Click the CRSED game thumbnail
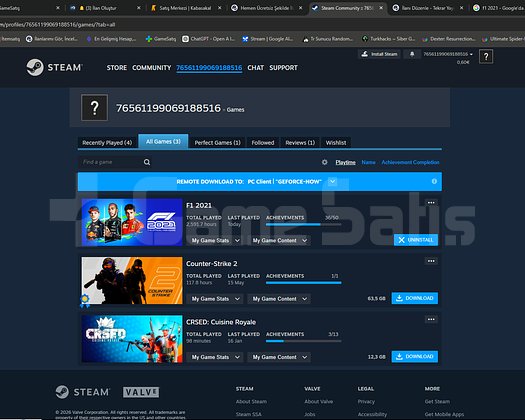Viewport: 525px width, 420px height. coord(132,339)
